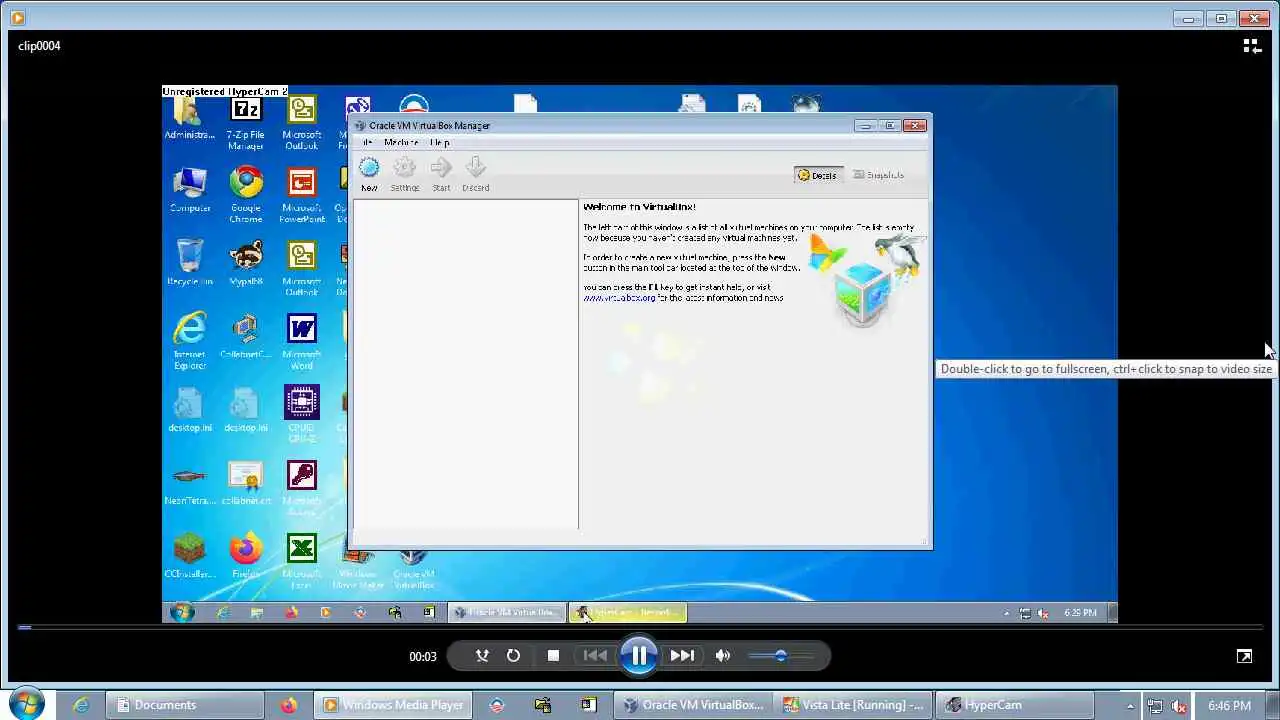Click the recorded HyperCam taskbar button
The width and height of the screenshot is (1280, 720).
629,612
